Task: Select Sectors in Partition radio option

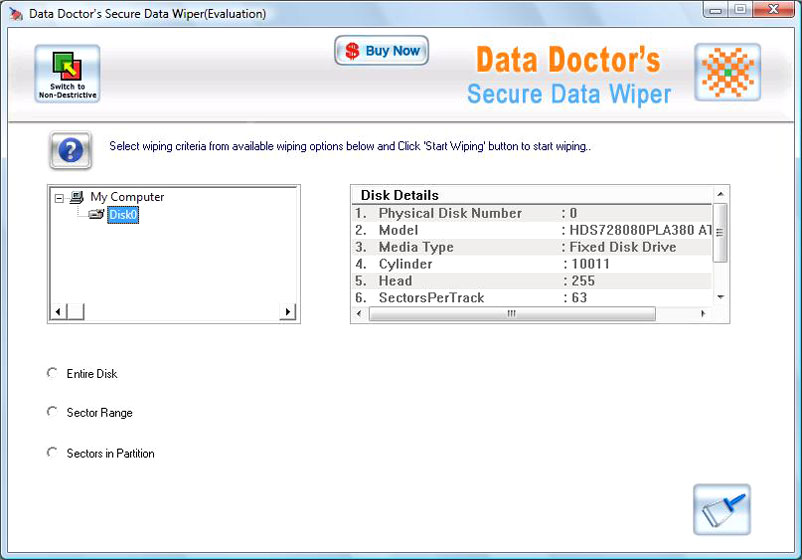Action: pos(52,453)
